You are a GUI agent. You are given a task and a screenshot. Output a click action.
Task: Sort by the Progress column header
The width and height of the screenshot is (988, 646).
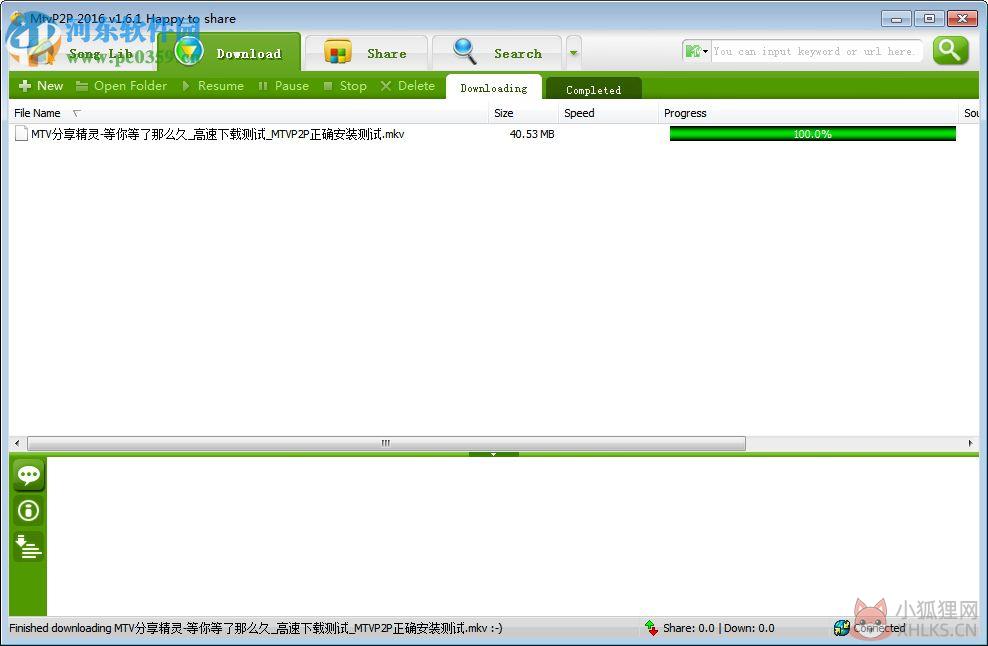click(x=808, y=113)
